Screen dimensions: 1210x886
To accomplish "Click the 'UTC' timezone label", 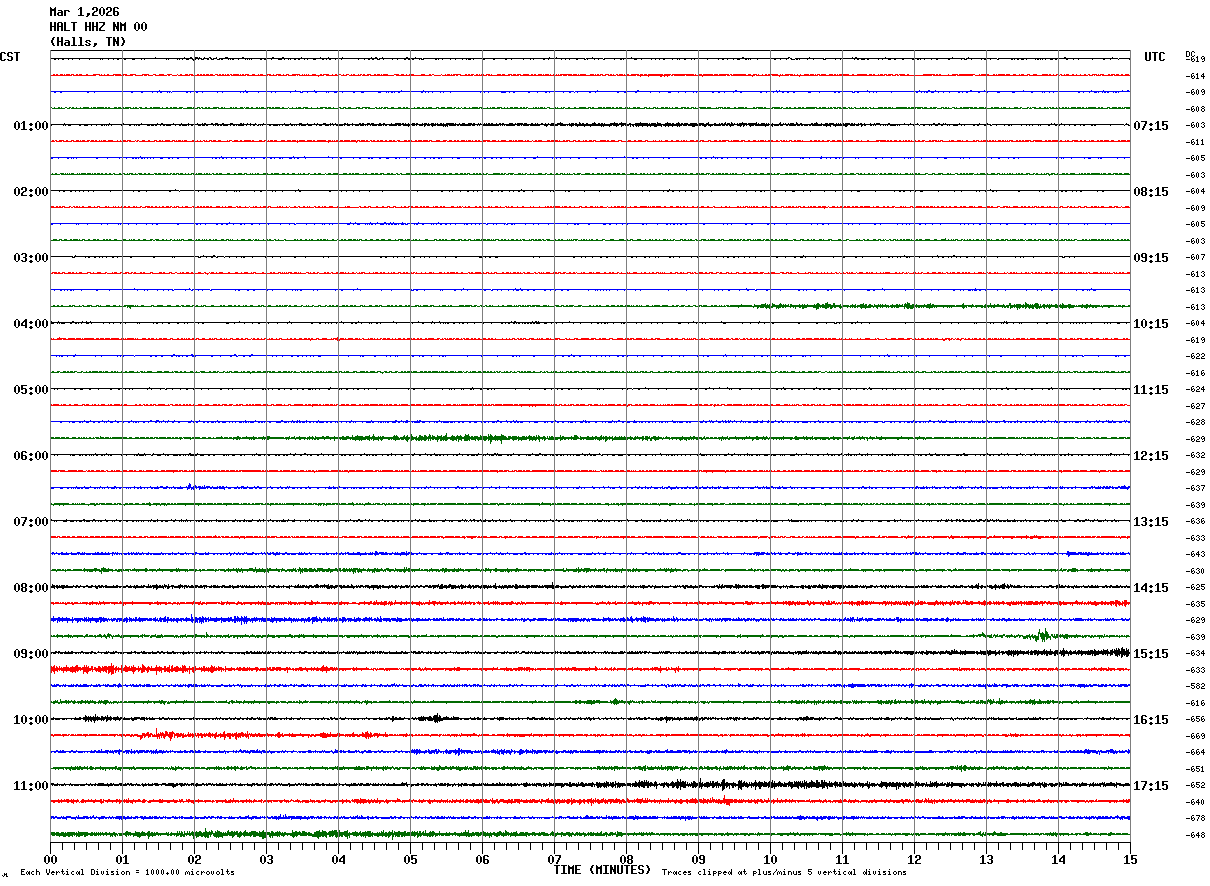I will coord(1155,57).
